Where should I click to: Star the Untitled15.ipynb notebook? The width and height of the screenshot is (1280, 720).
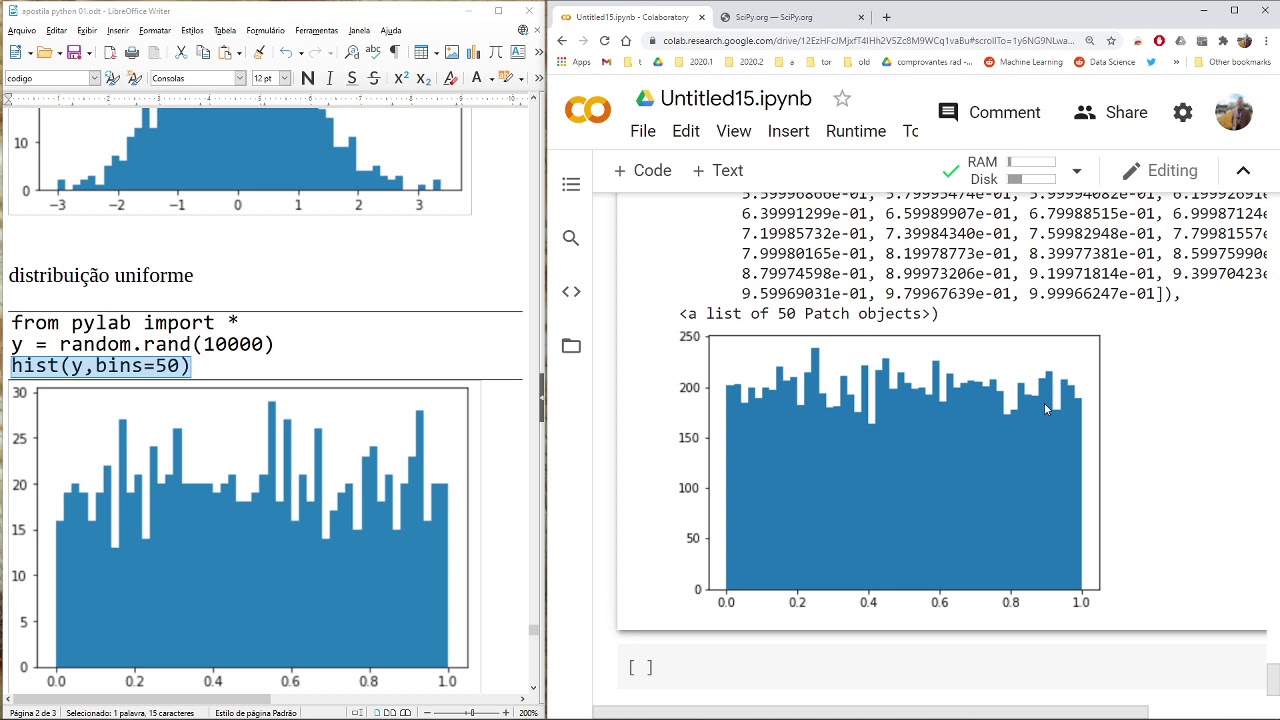tap(842, 98)
